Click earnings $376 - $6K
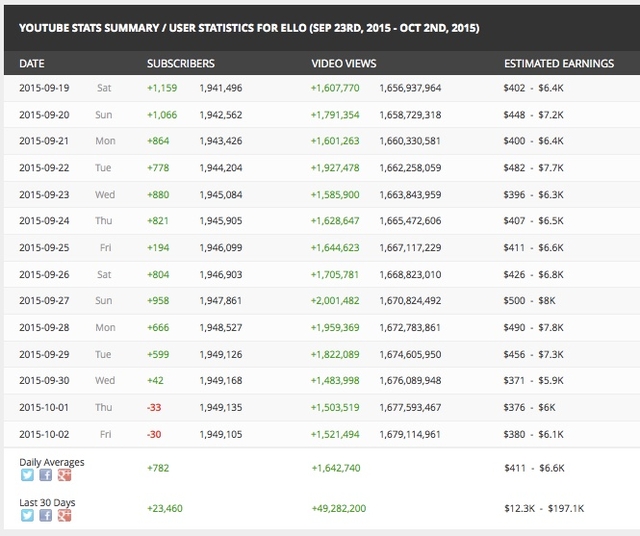 pyautogui.click(x=529, y=407)
